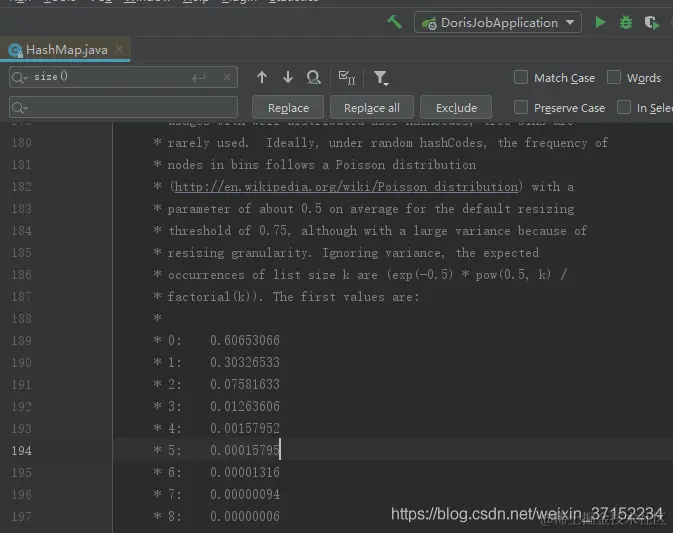Screen dimensions: 673x533
Task: Open search history via the magnifier dropdown
Action: [x=20, y=77]
